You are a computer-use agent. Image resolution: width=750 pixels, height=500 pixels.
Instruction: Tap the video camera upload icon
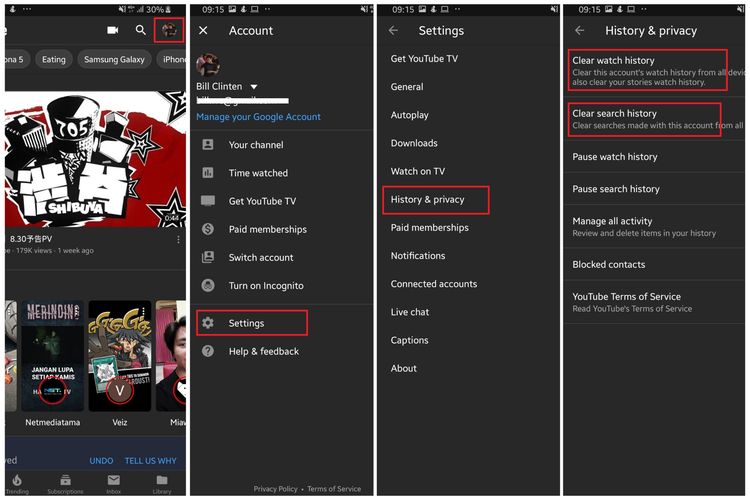[113, 30]
